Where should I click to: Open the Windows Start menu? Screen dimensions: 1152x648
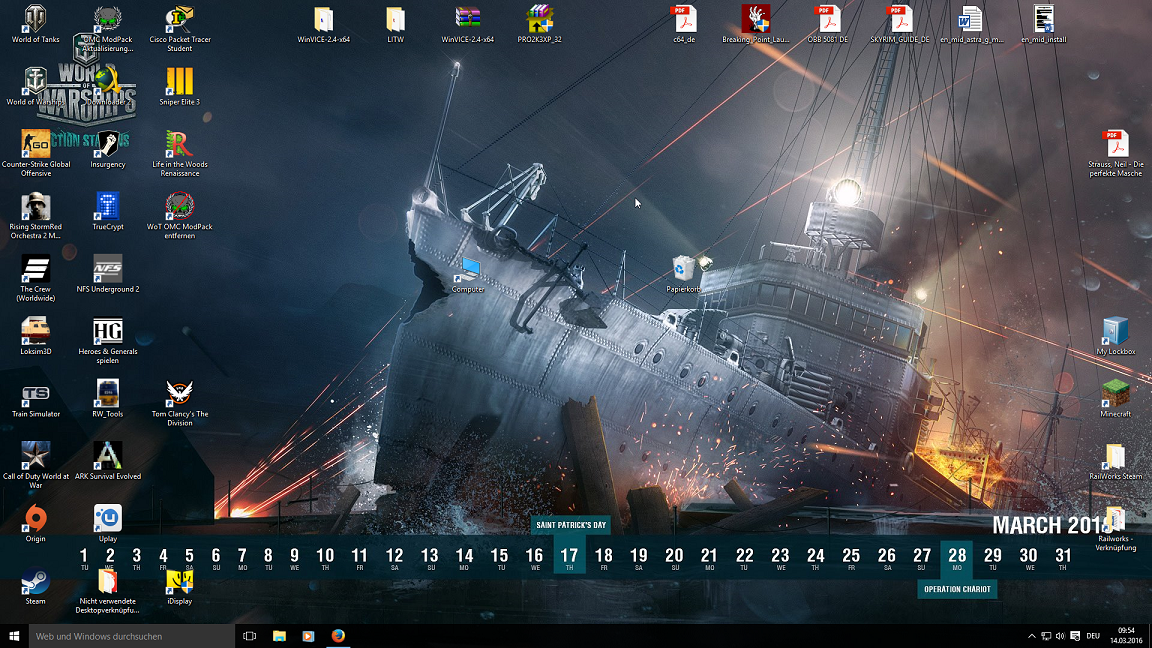[14, 636]
